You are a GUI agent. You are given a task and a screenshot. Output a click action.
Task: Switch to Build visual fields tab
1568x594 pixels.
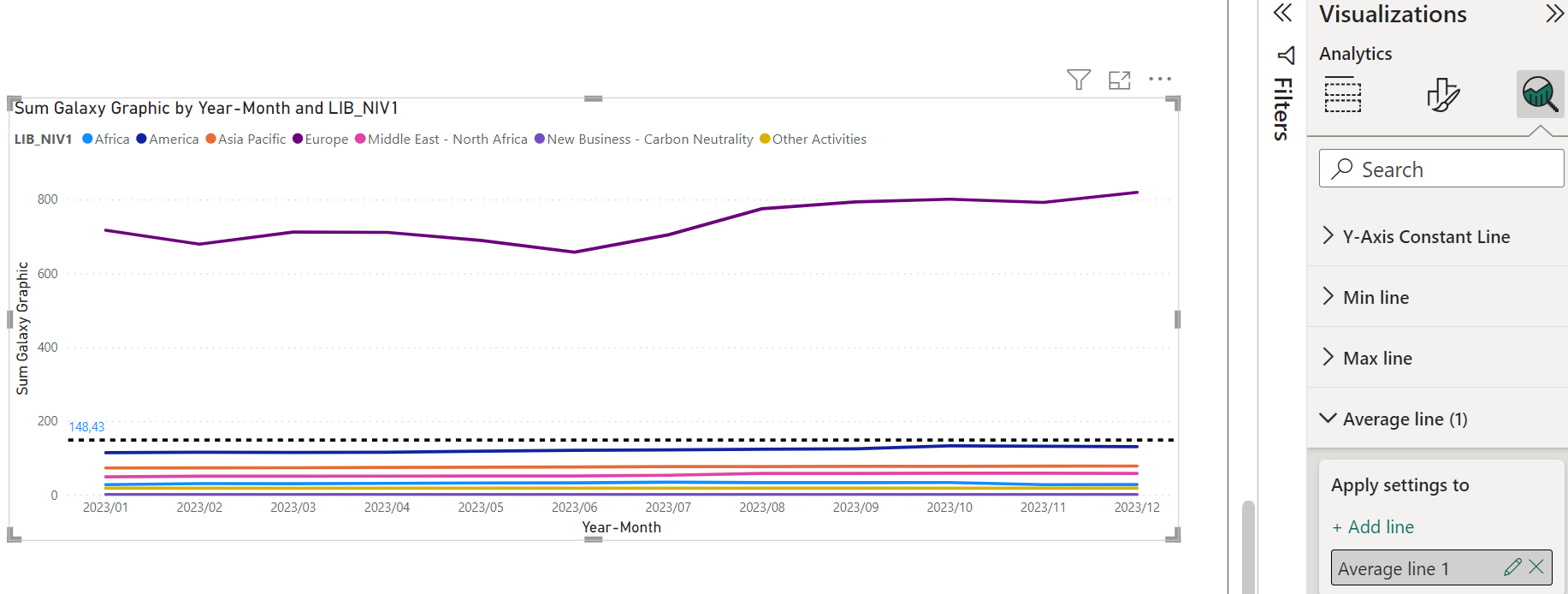1343,95
